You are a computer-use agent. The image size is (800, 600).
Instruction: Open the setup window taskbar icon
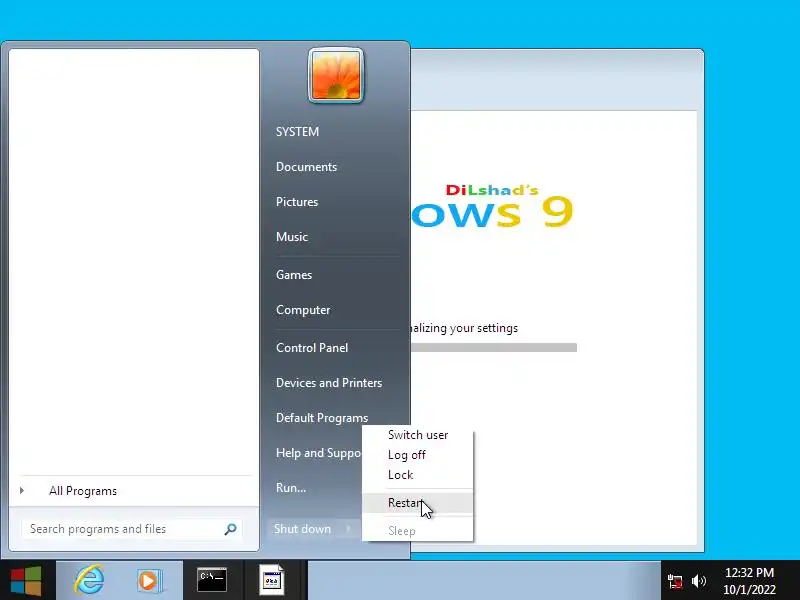tap(271, 580)
